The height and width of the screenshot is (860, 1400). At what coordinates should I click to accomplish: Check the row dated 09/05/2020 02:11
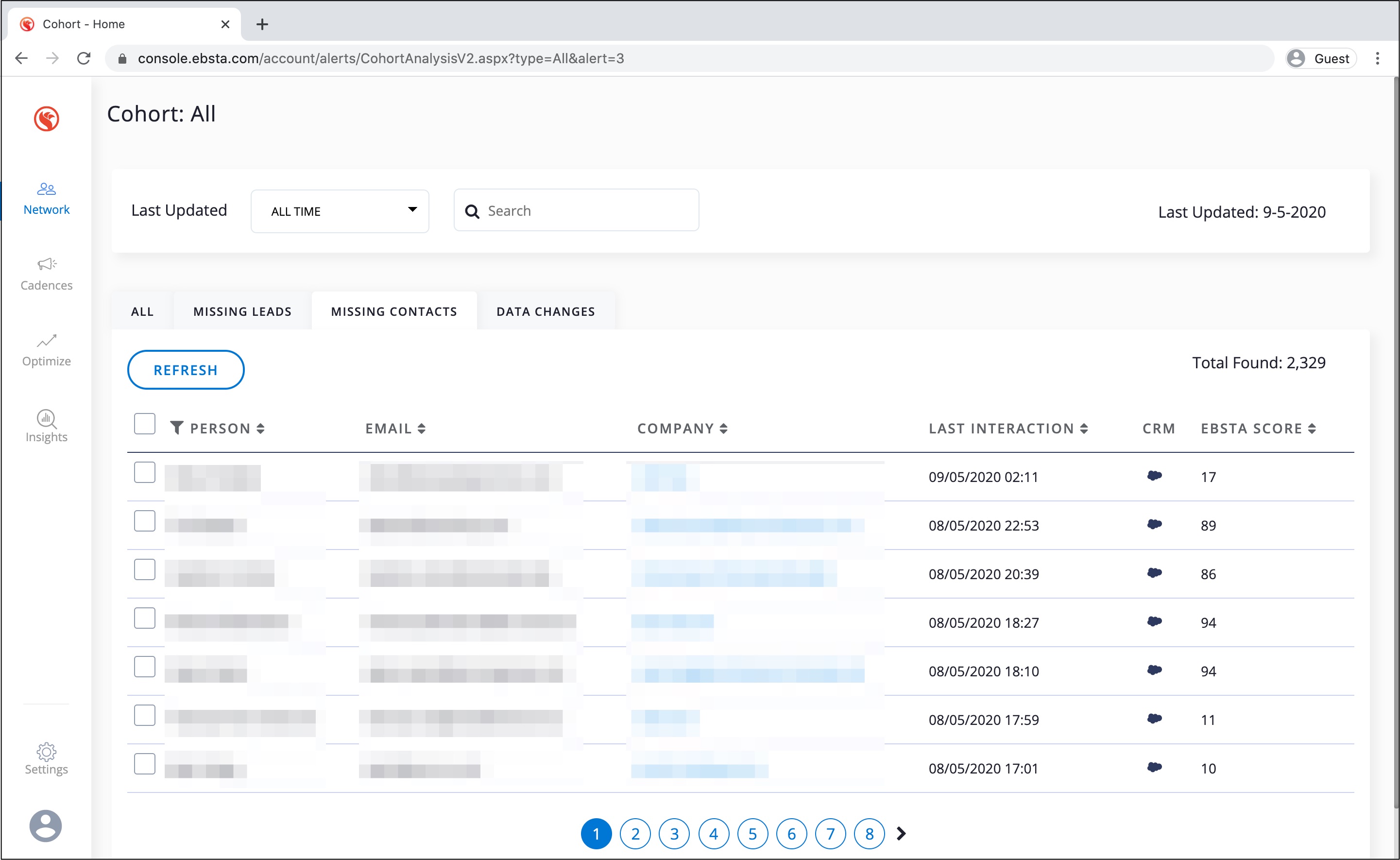pyautogui.click(x=144, y=472)
